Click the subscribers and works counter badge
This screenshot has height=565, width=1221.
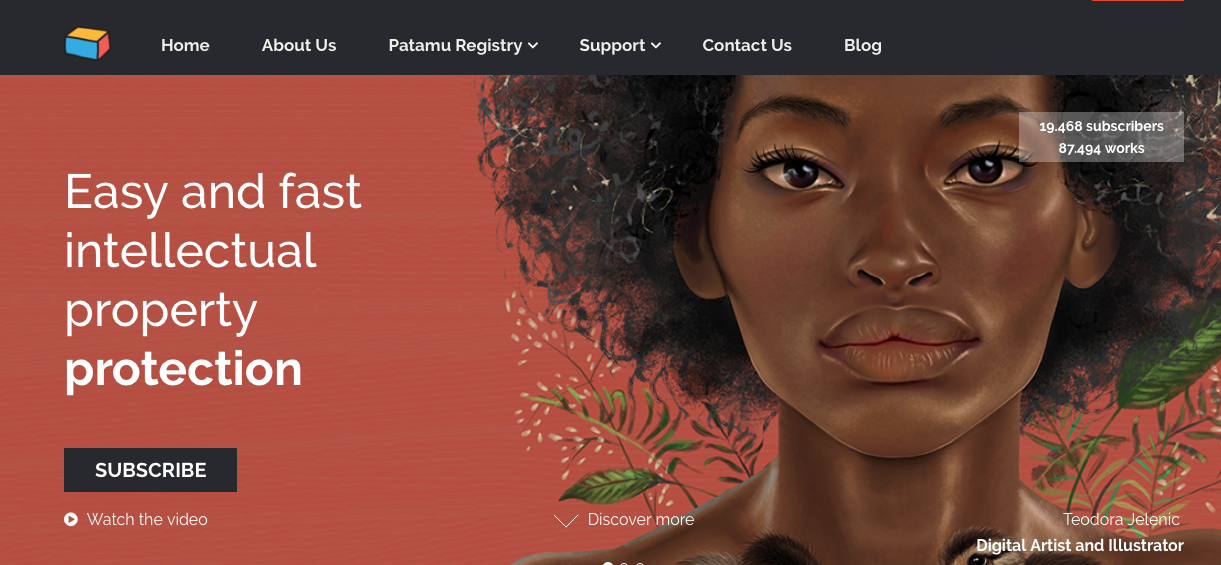1101,137
